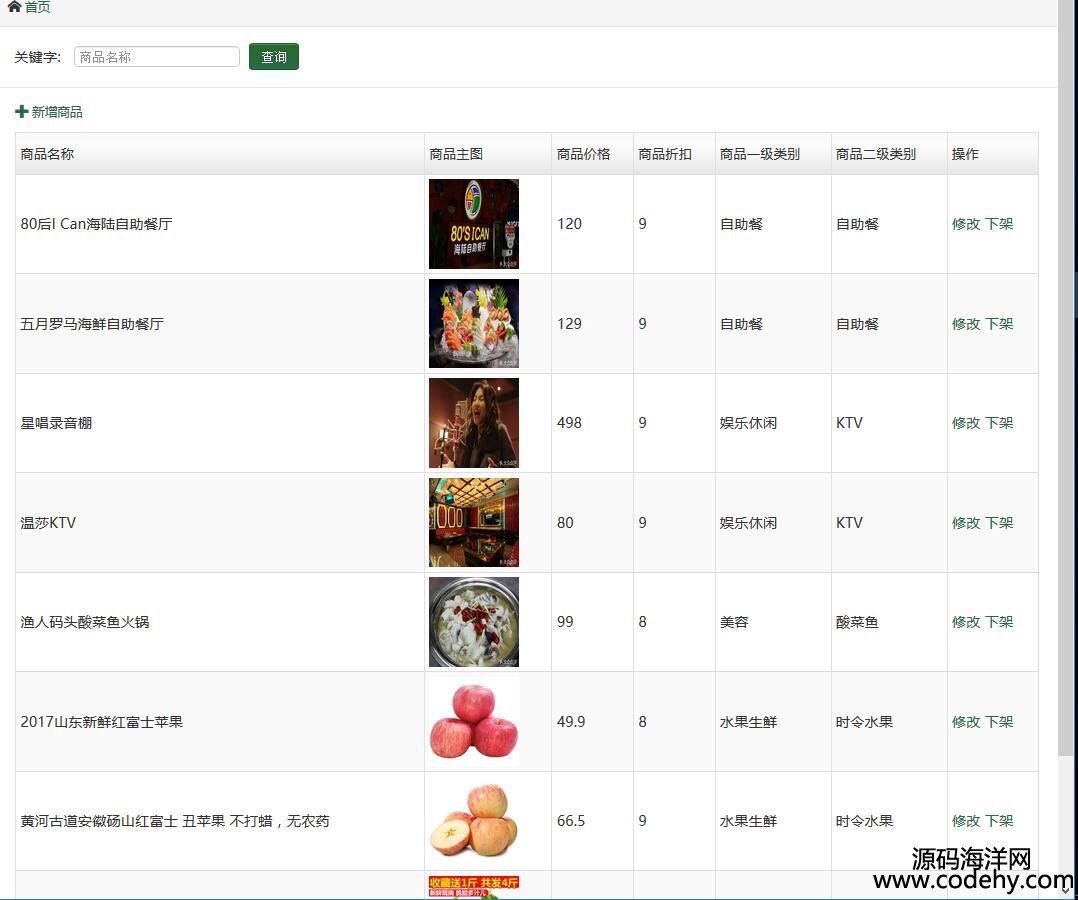
Task: Select product name 2017山东新鲜红富士苹果
Action: pos(102,722)
